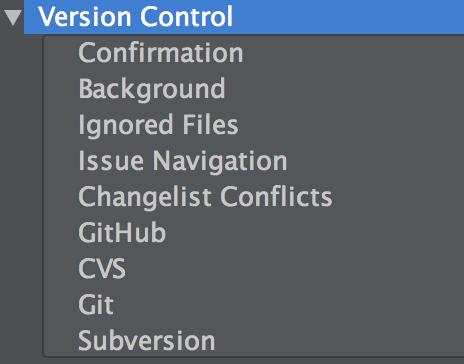The height and width of the screenshot is (364, 464).
Task: Select Changelist Conflicts in the tree
Action: [205, 197]
